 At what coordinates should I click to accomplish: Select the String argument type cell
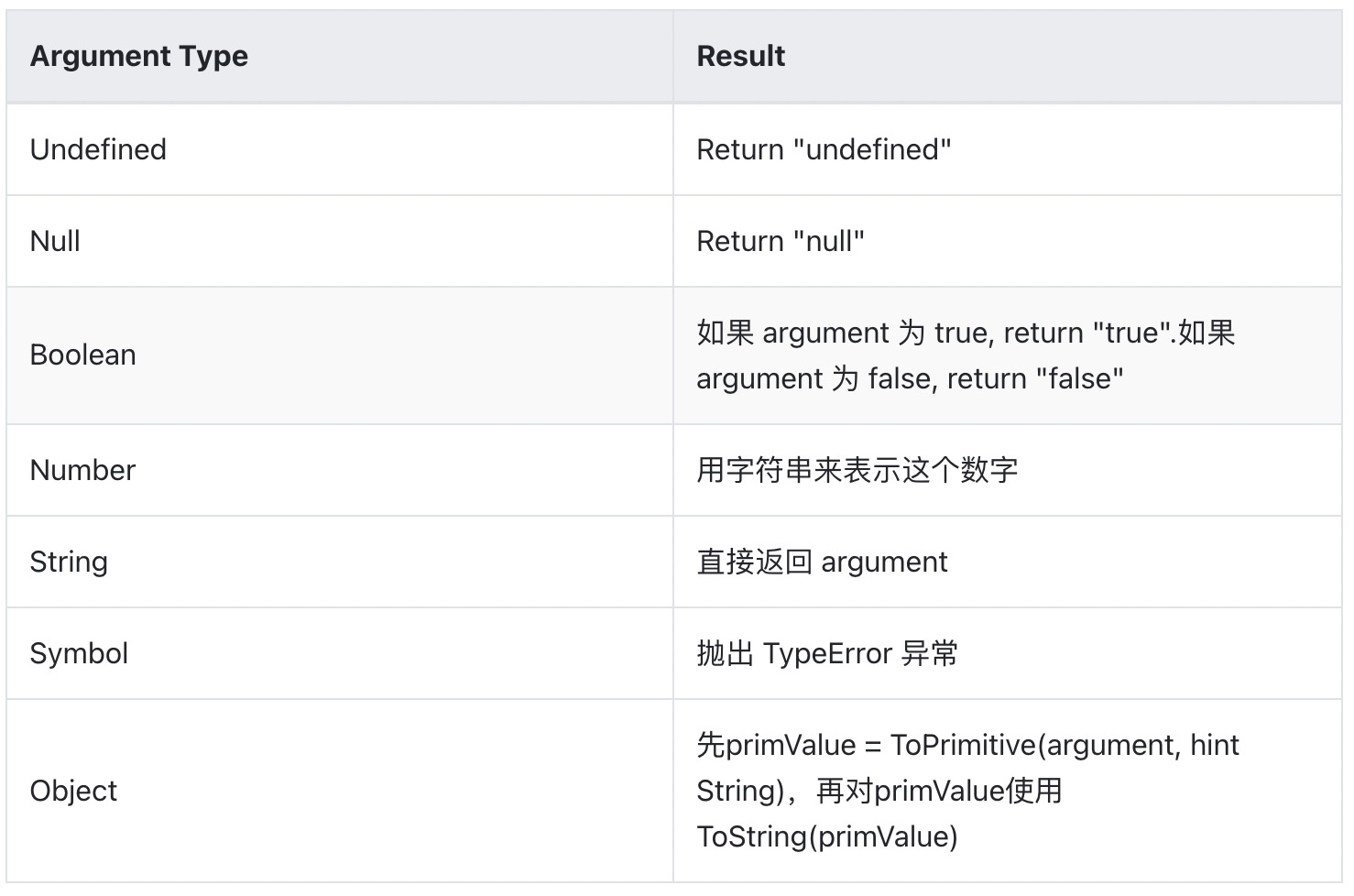(x=69, y=562)
